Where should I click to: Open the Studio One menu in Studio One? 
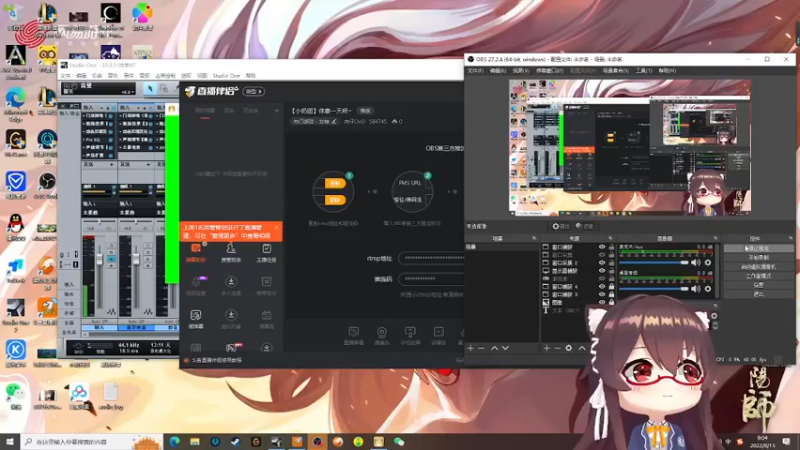226,76
